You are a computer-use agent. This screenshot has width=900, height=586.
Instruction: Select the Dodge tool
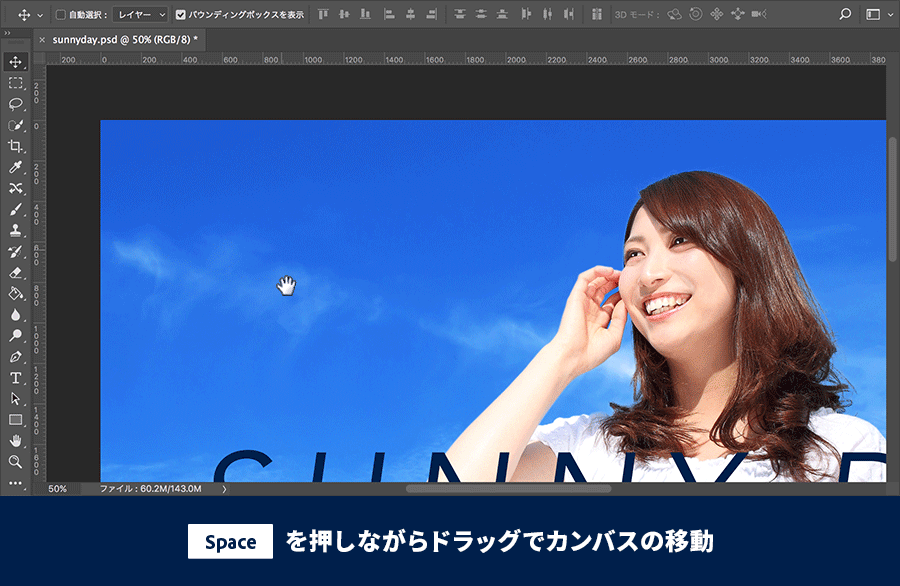(15, 335)
